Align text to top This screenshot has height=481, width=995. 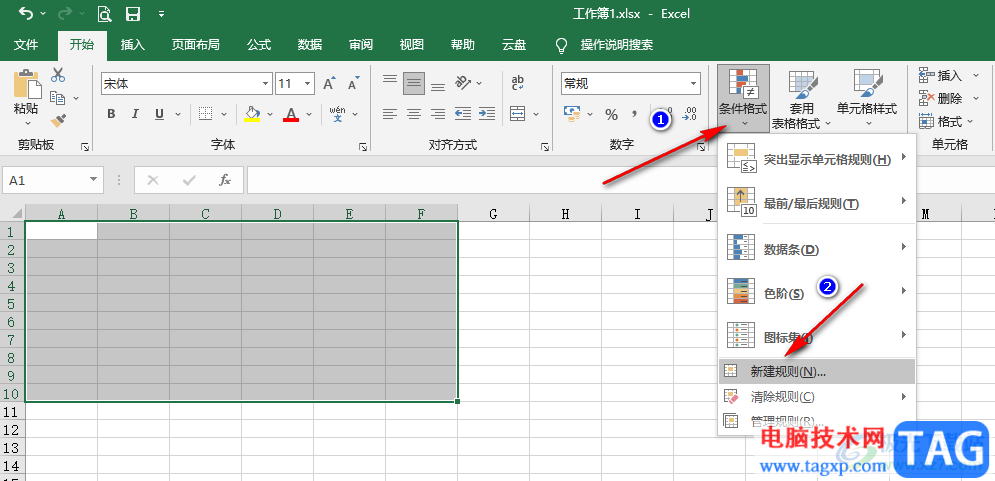click(x=390, y=81)
